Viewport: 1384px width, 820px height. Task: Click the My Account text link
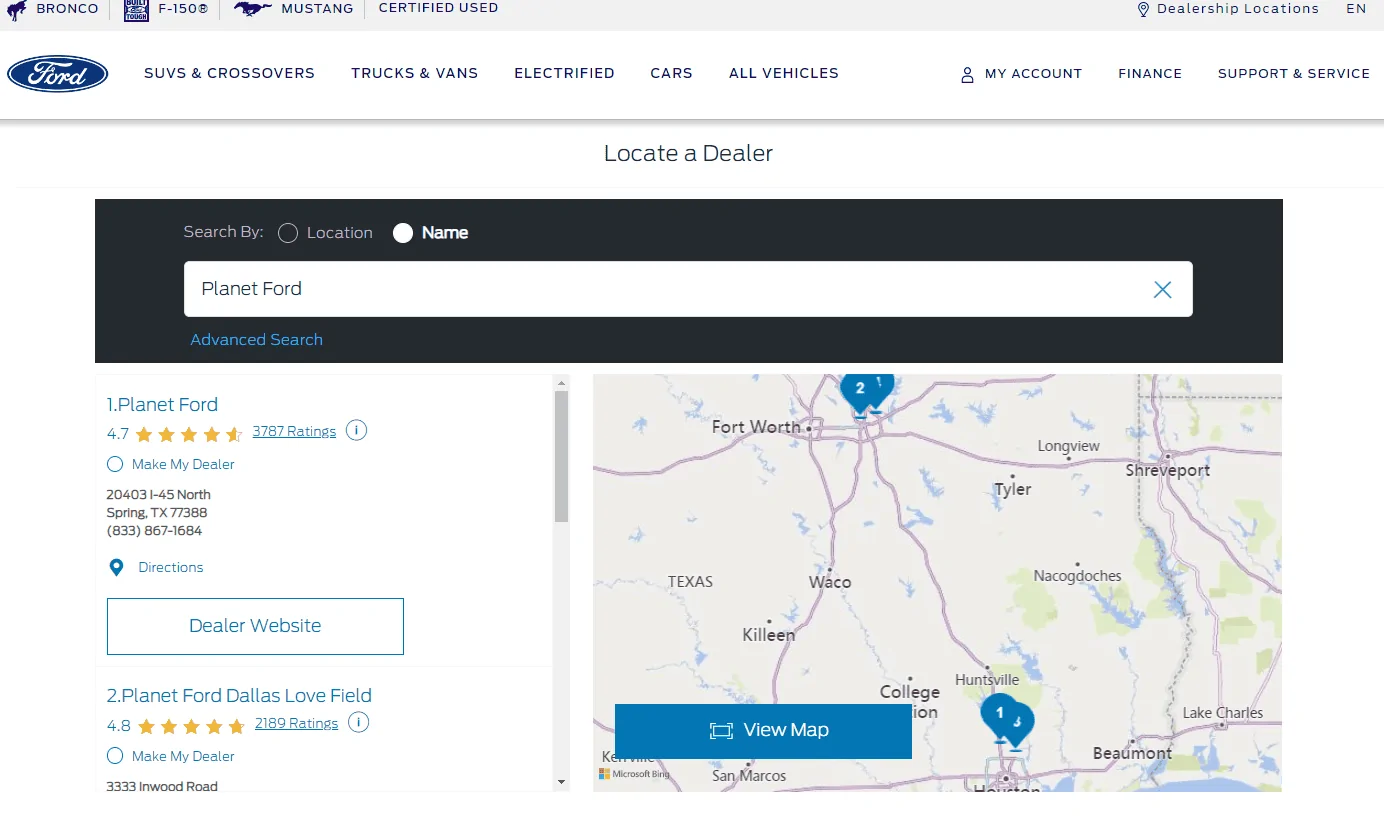click(1033, 74)
